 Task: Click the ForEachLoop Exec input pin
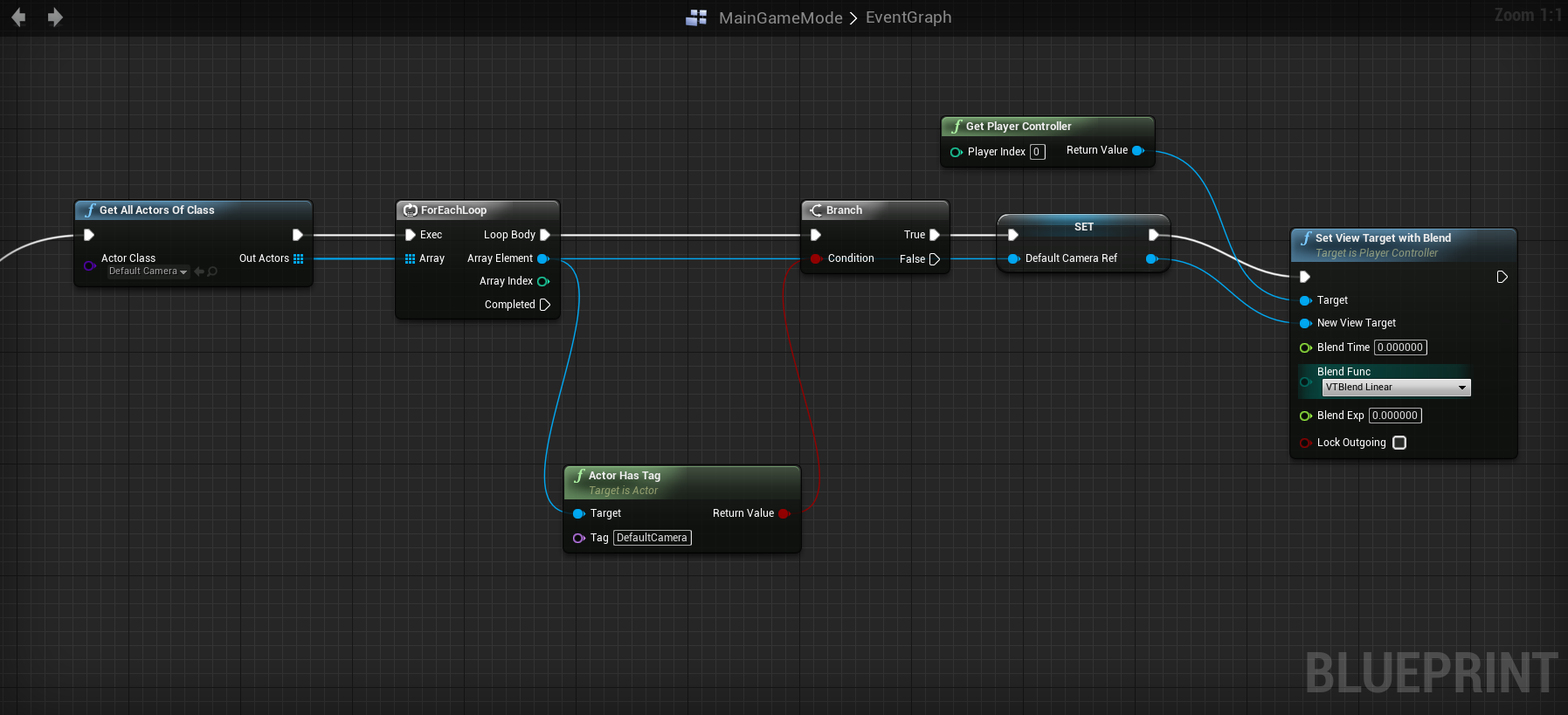[x=410, y=235]
